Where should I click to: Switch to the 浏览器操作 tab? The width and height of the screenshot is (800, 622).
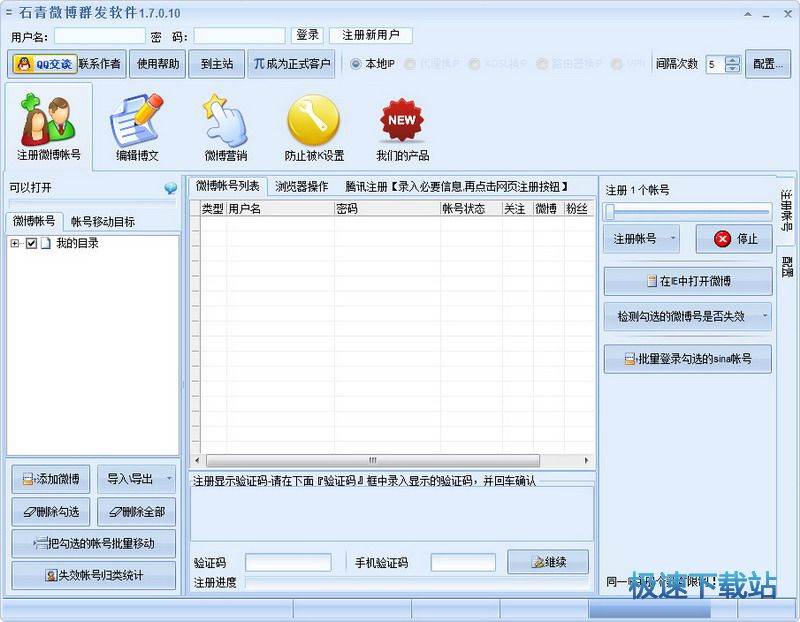tap(301, 186)
